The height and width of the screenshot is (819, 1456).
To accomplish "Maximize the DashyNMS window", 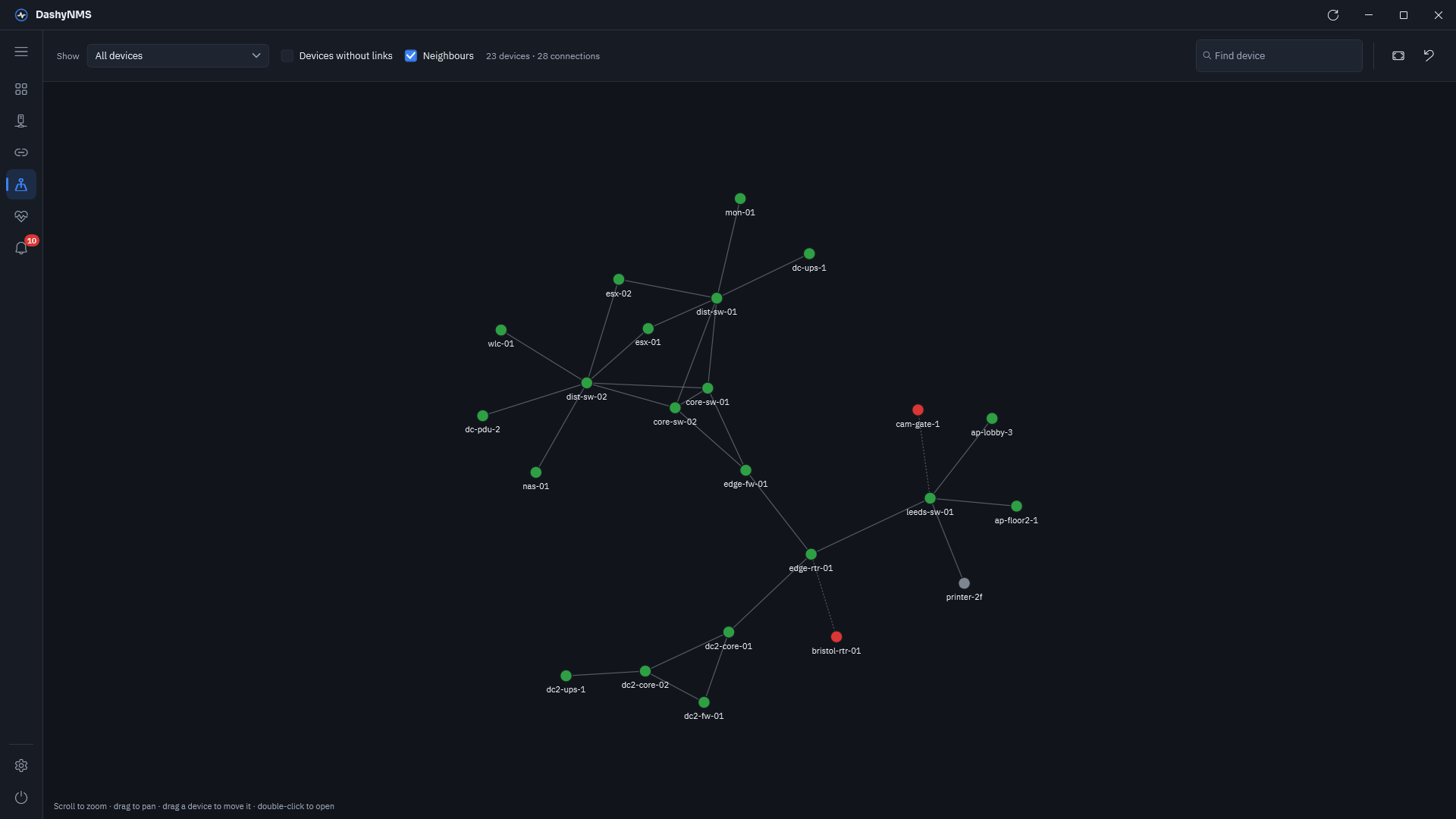I will click(x=1404, y=15).
